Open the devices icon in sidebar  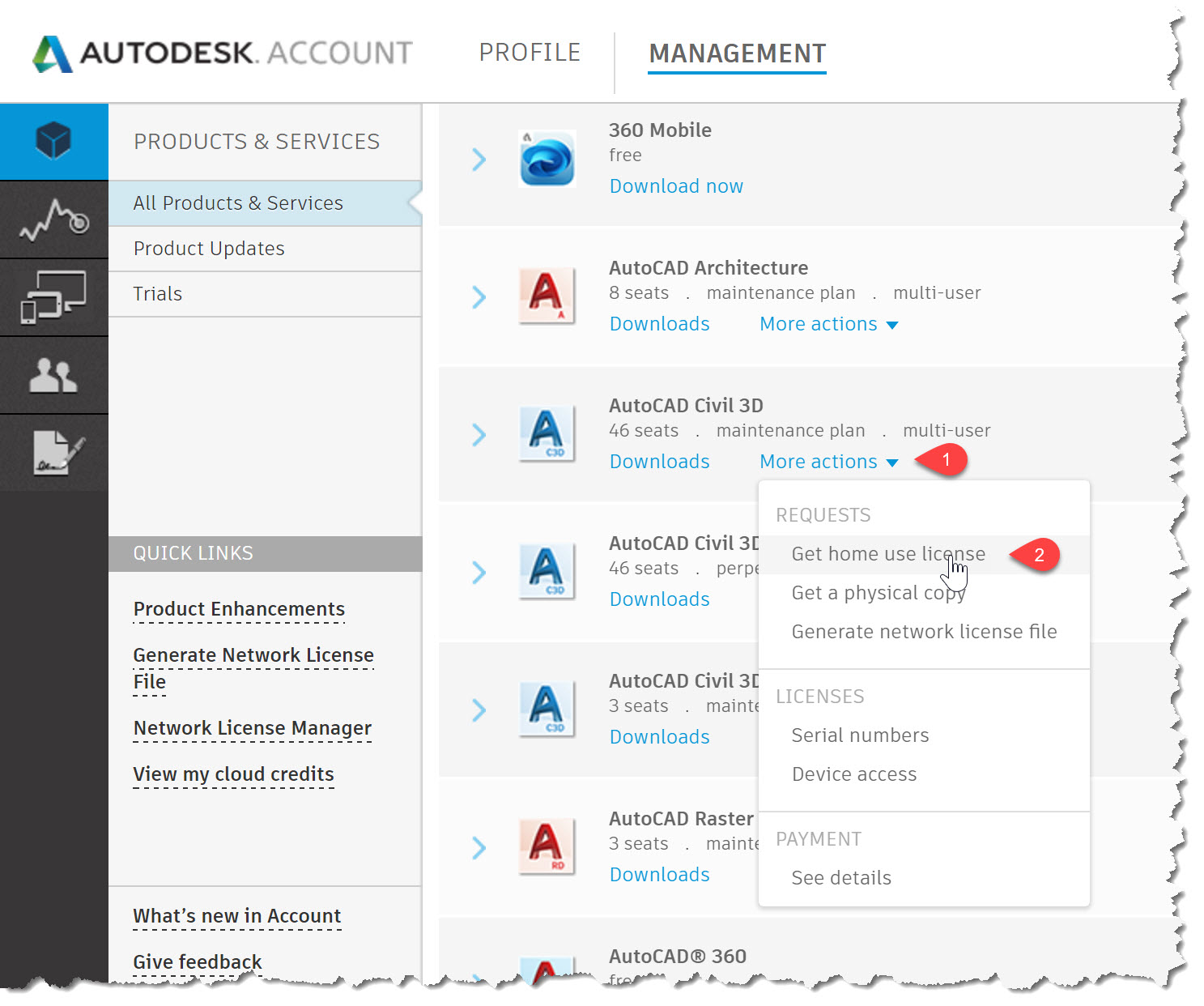pyautogui.click(x=53, y=297)
